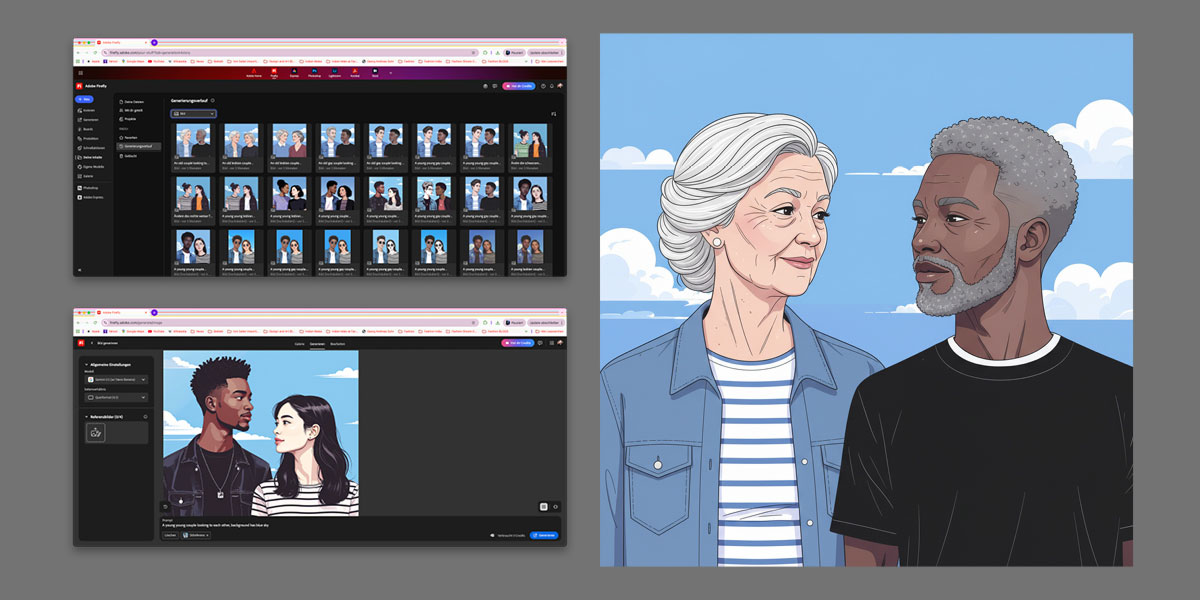Open the info icon next to Generierungsverlauf
This screenshot has height=600, width=1200.
coord(212,100)
